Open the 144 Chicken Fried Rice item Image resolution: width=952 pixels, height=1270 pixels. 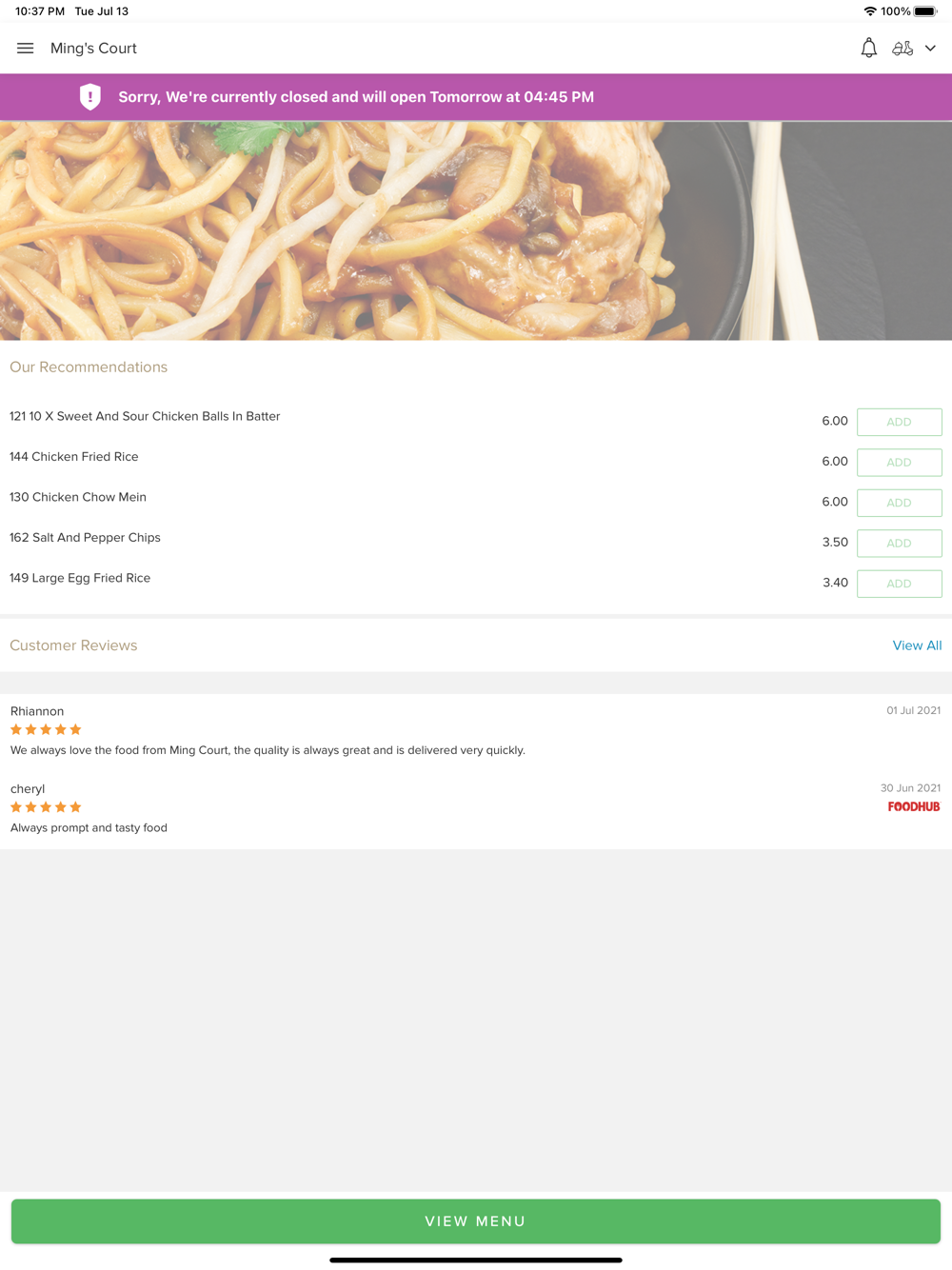tap(74, 457)
